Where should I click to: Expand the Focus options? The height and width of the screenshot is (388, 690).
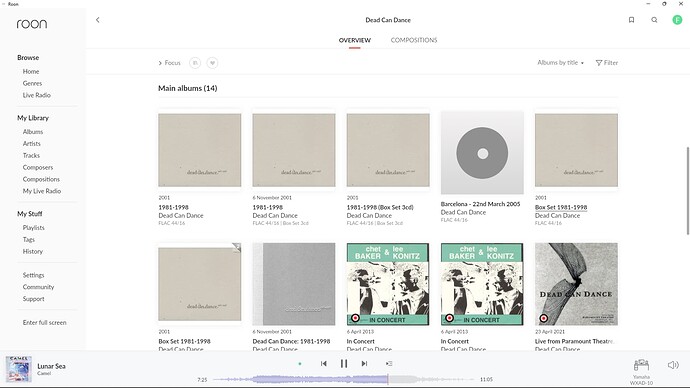coord(169,63)
